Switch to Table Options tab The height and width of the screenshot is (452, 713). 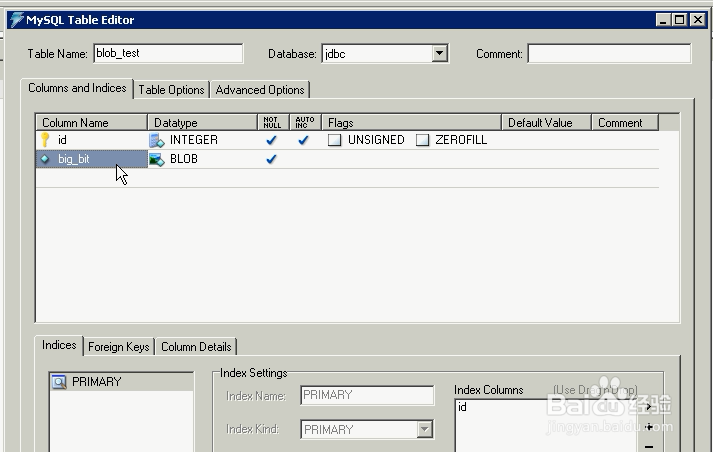click(171, 90)
